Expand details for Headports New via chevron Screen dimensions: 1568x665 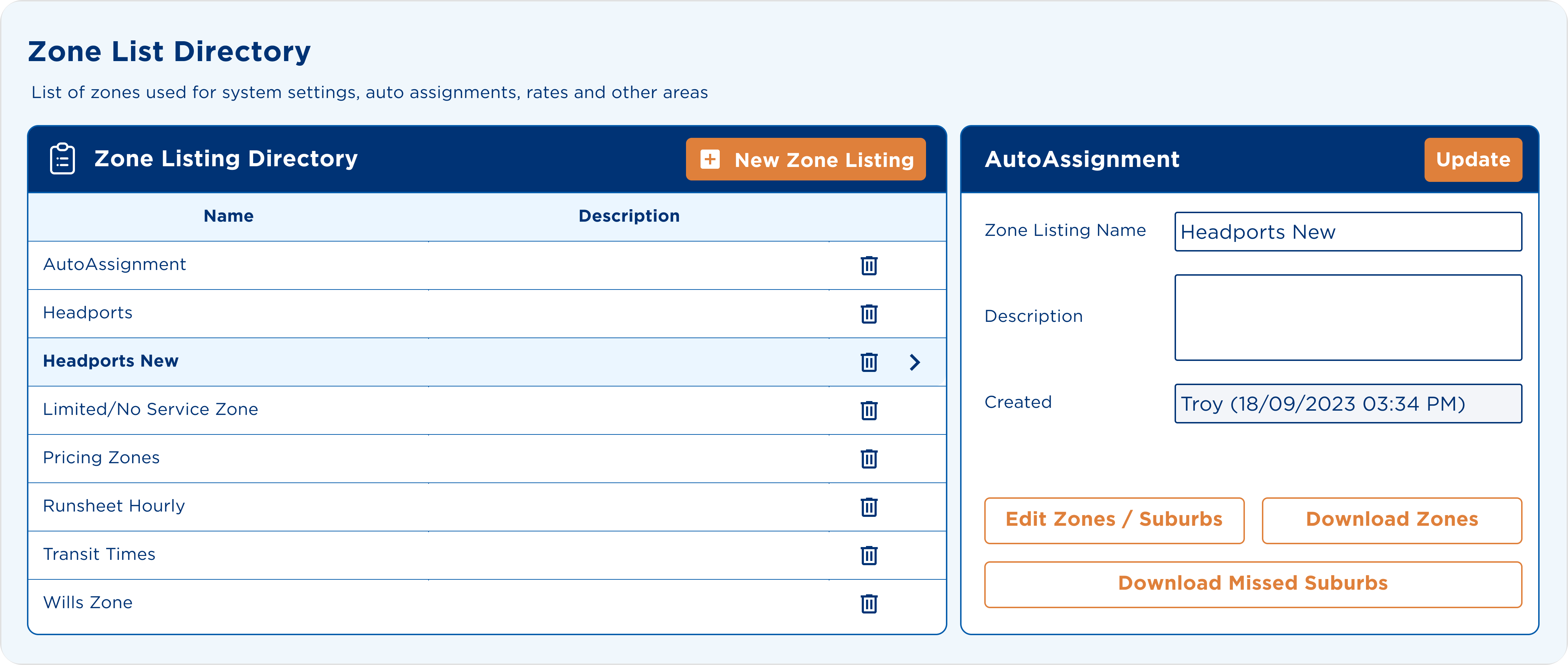[x=915, y=362]
